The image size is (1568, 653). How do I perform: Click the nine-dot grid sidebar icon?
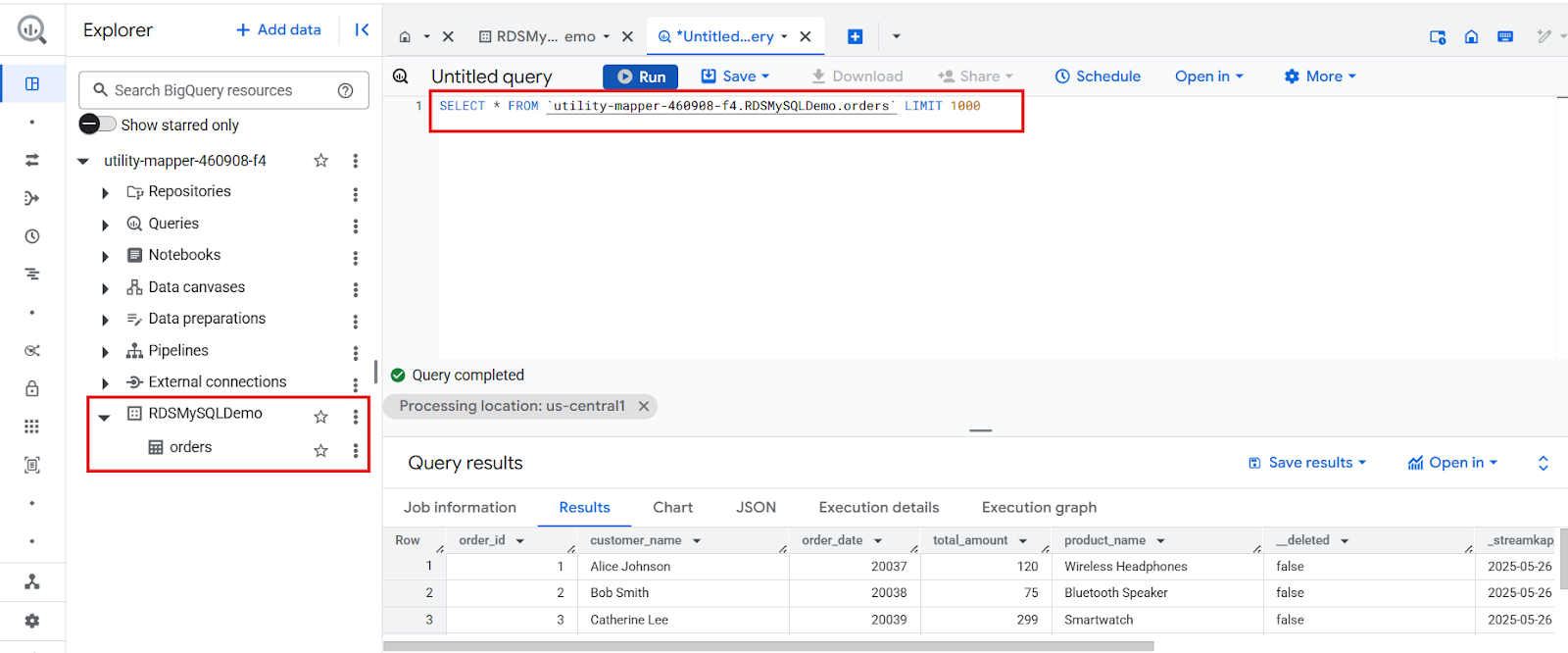pyautogui.click(x=32, y=427)
